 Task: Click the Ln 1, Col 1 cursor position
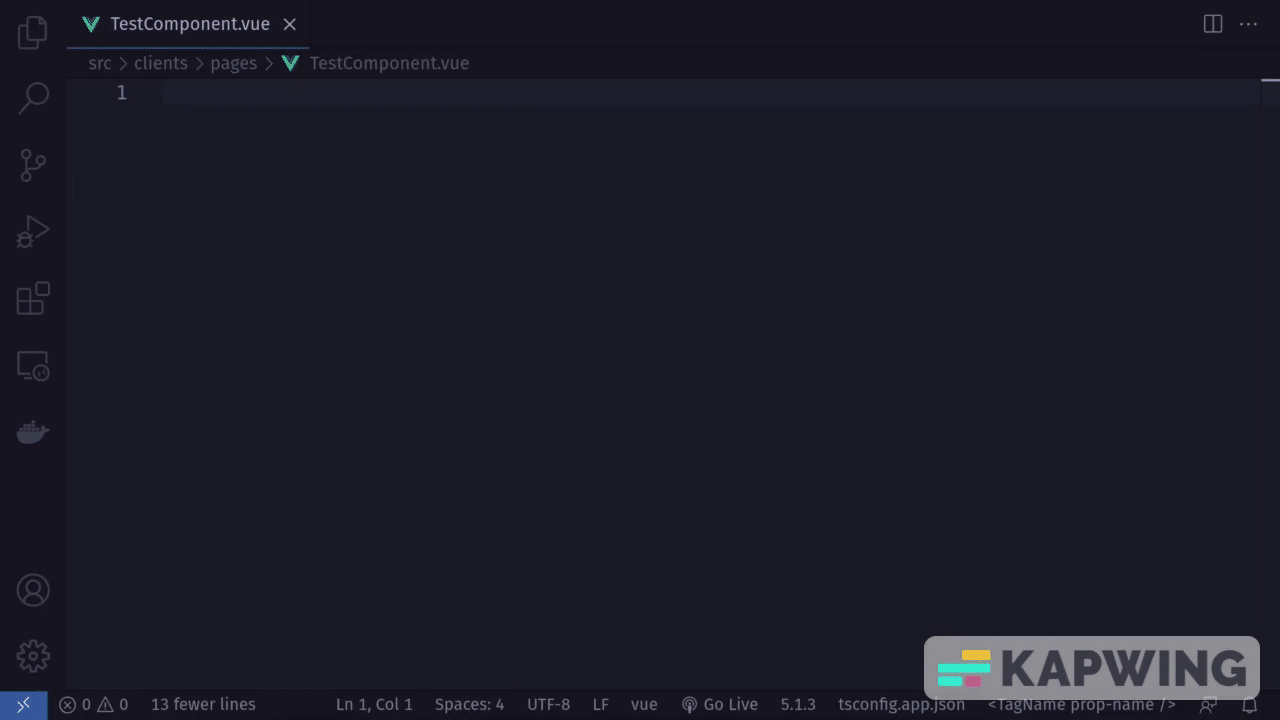point(374,704)
